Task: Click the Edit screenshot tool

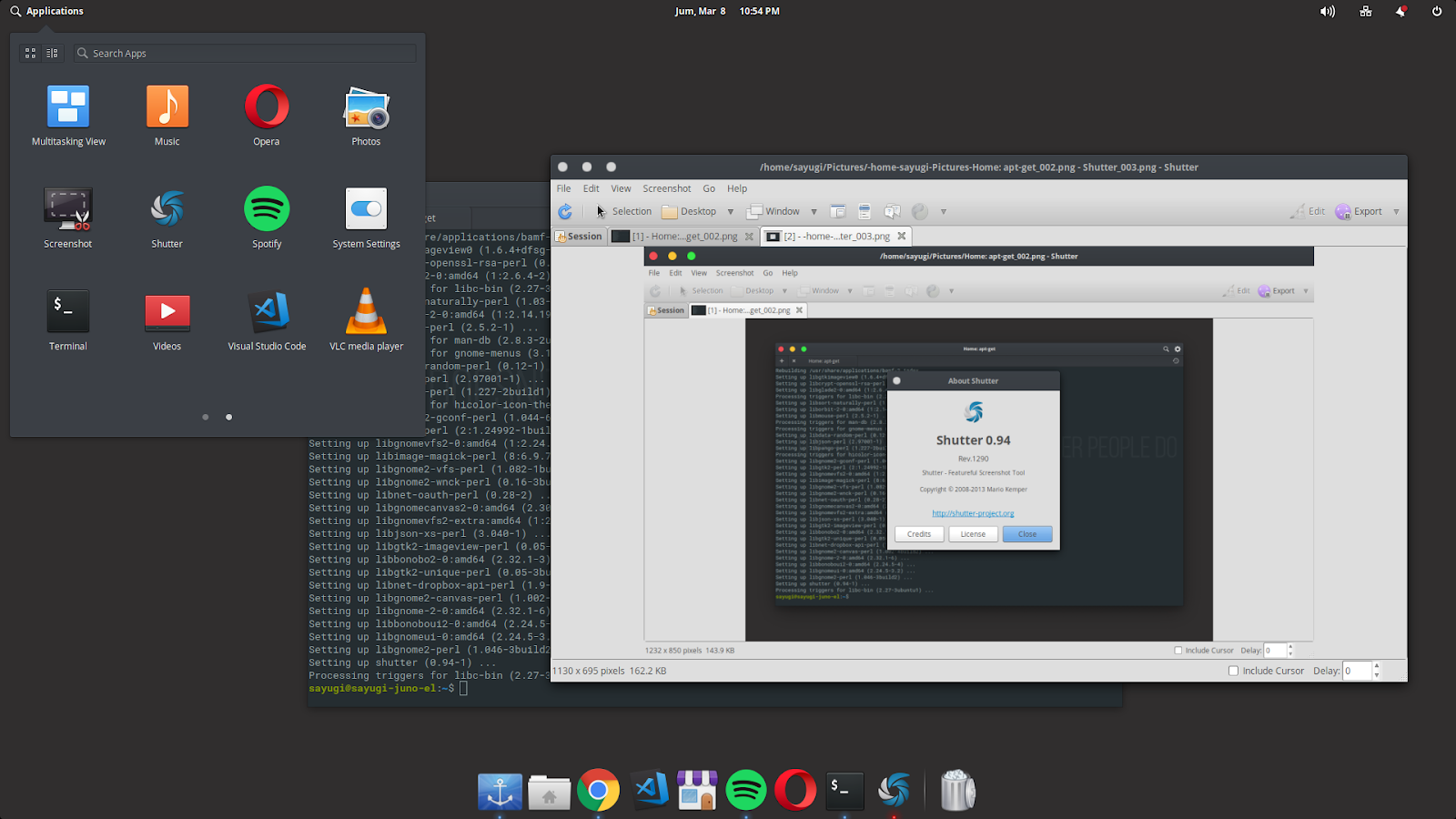Action: (x=1308, y=211)
